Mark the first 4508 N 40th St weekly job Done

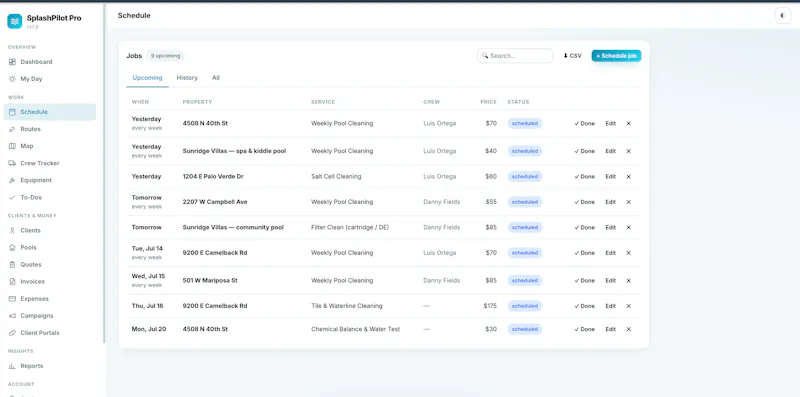click(585, 123)
